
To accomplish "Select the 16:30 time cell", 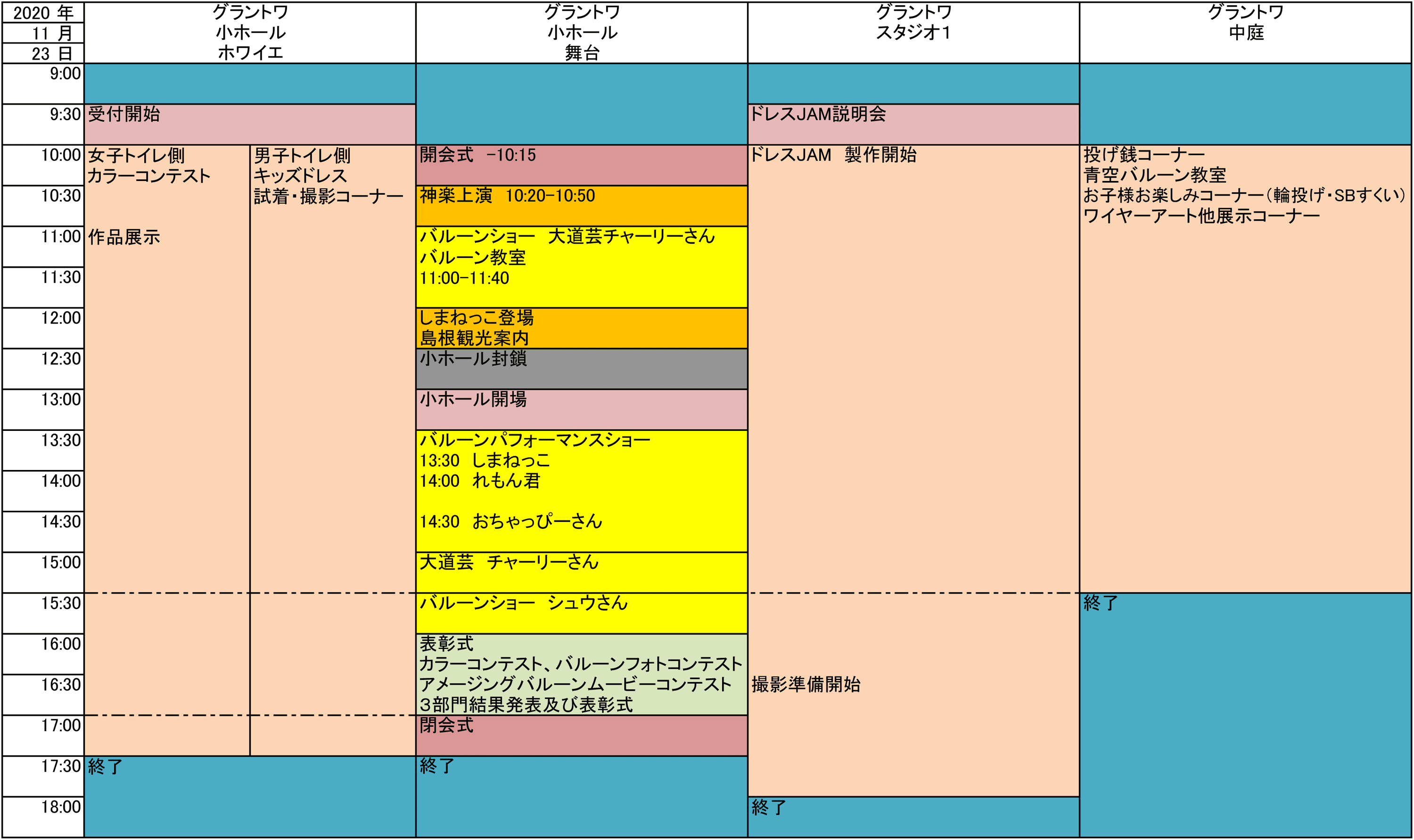I will tap(43, 695).
